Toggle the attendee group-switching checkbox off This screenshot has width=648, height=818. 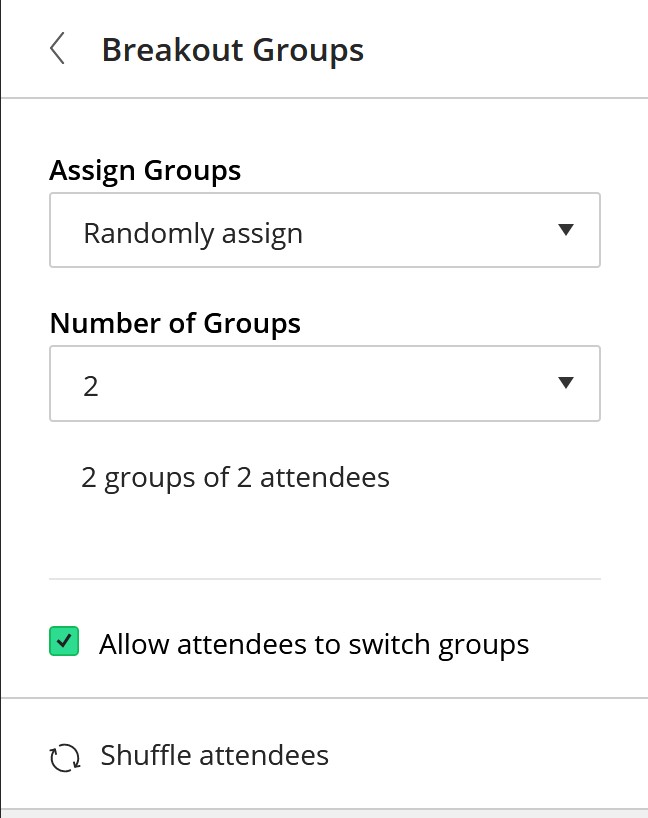click(x=64, y=643)
